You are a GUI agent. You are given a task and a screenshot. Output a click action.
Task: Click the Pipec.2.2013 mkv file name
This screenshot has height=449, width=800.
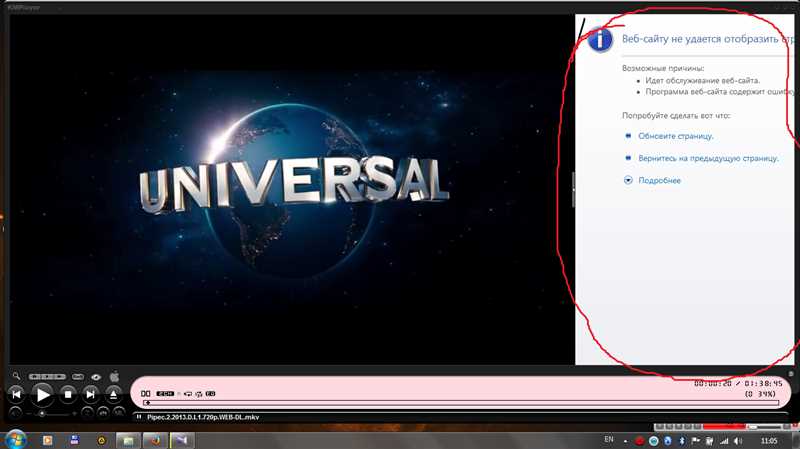pyautogui.click(x=203, y=417)
